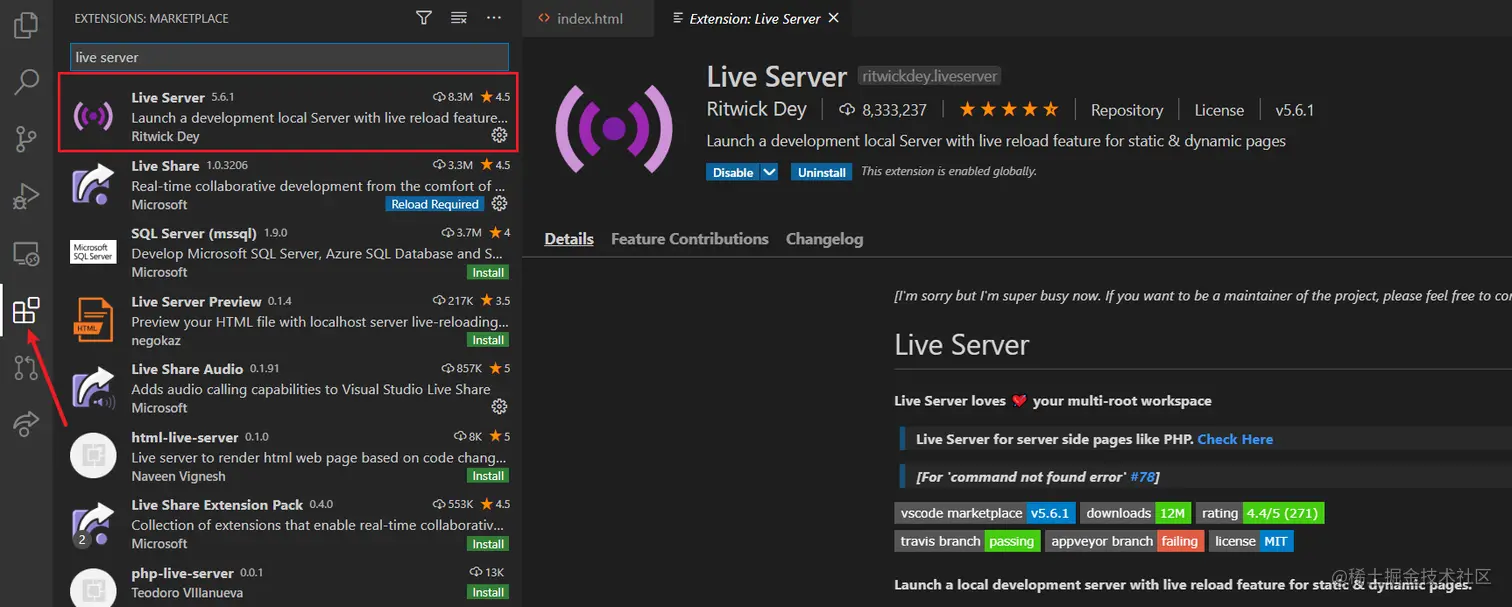Screen dimensions: 1512x607
Task: Close the Extension: Live Server tab
Action: 835,18
